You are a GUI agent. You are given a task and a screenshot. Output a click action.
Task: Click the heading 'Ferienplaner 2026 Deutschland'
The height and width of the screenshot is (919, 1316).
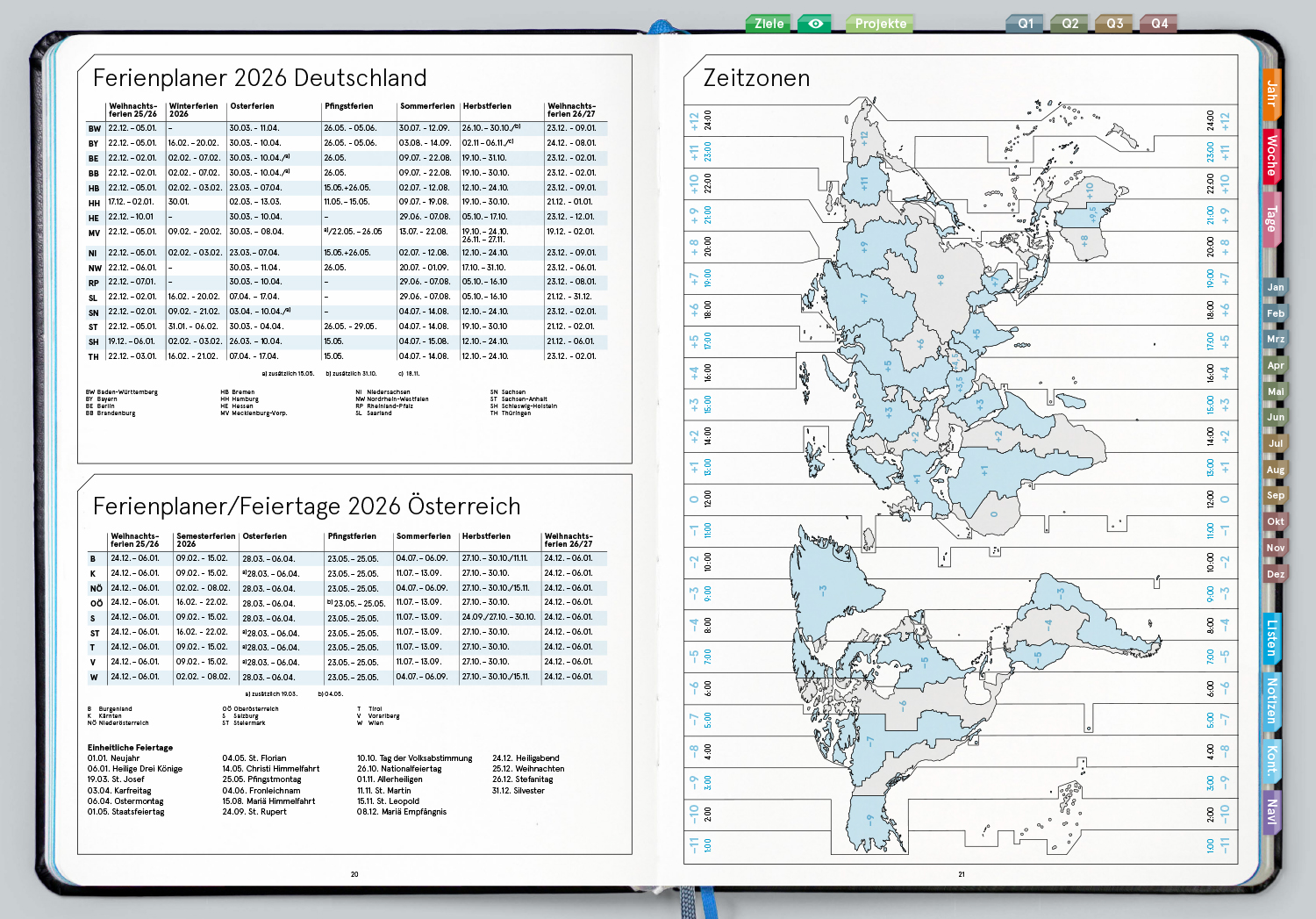tap(260, 78)
